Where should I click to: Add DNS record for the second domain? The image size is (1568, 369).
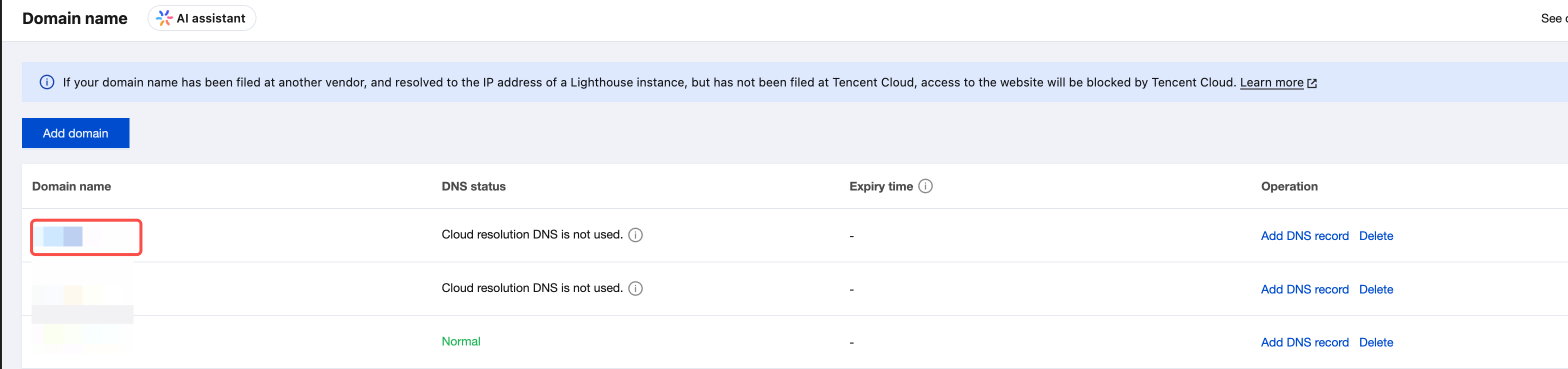1304,289
